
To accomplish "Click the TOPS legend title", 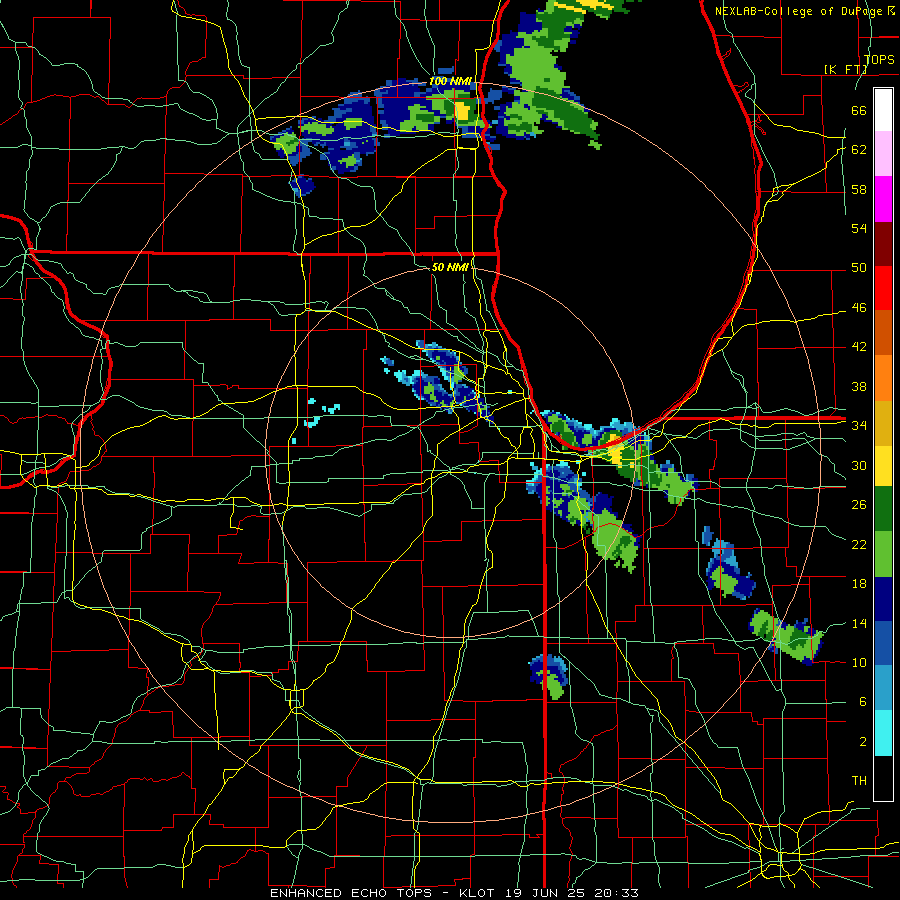I will (879, 59).
